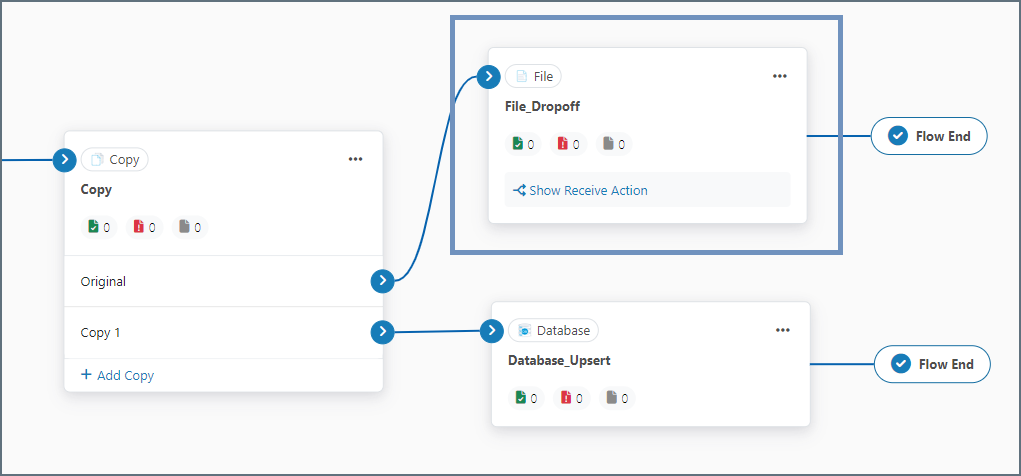Click the red error counter on the Copy node
The height and width of the screenshot is (476, 1021).
pos(144,227)
